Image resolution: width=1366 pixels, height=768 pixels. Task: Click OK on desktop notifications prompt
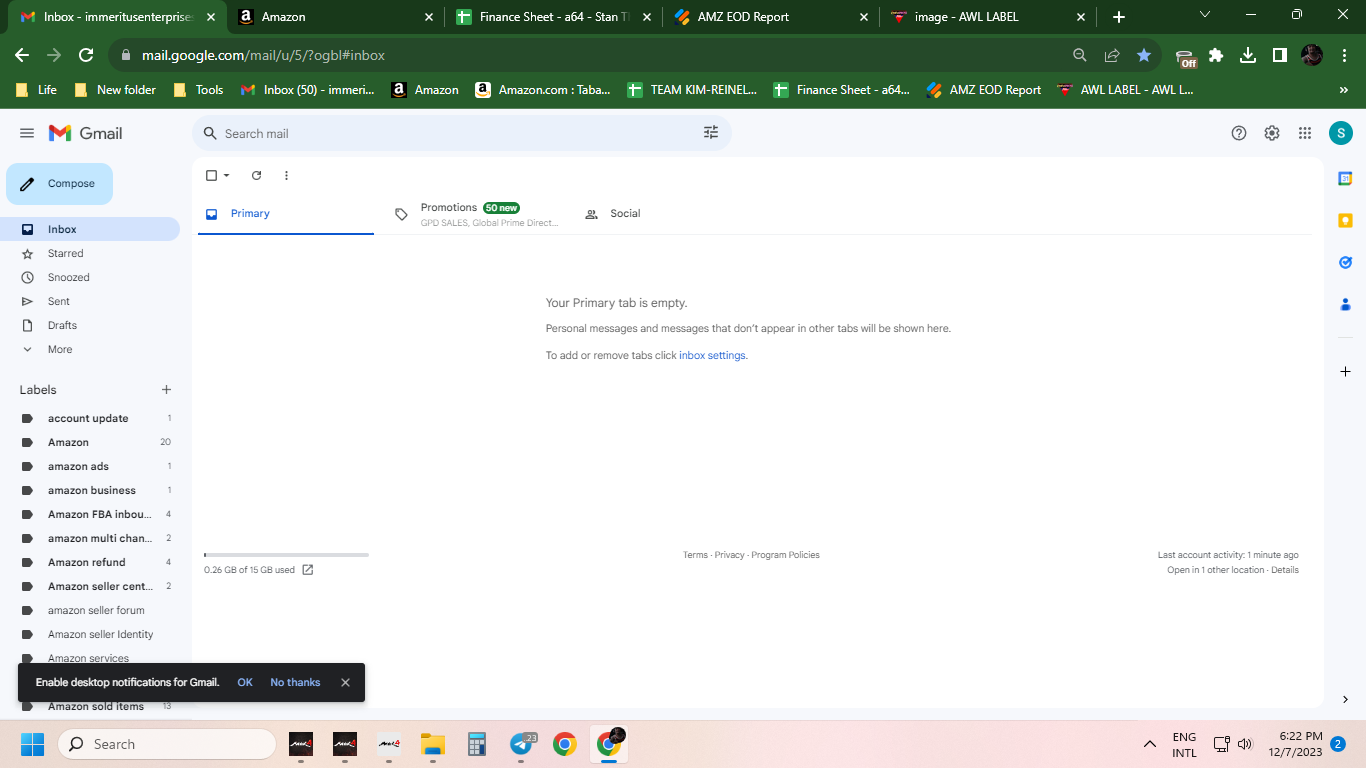[245, 682]
